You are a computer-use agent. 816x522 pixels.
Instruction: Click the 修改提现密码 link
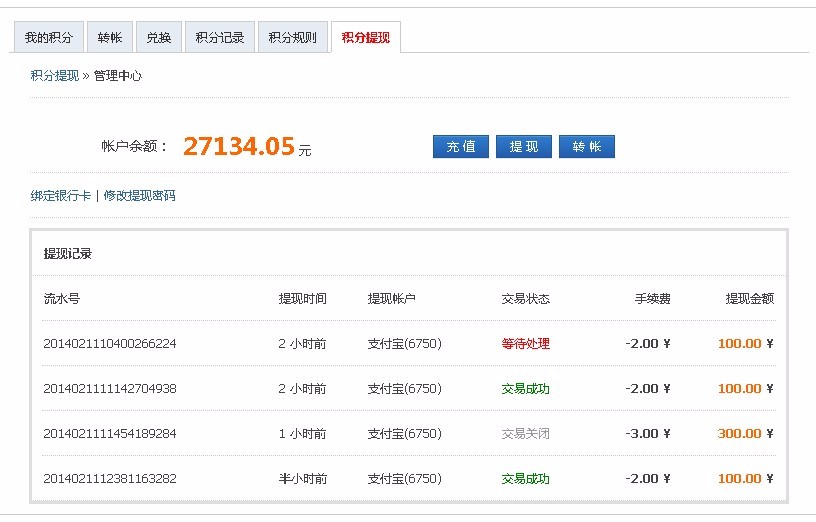pyautogui.click(x=139, y=196)
